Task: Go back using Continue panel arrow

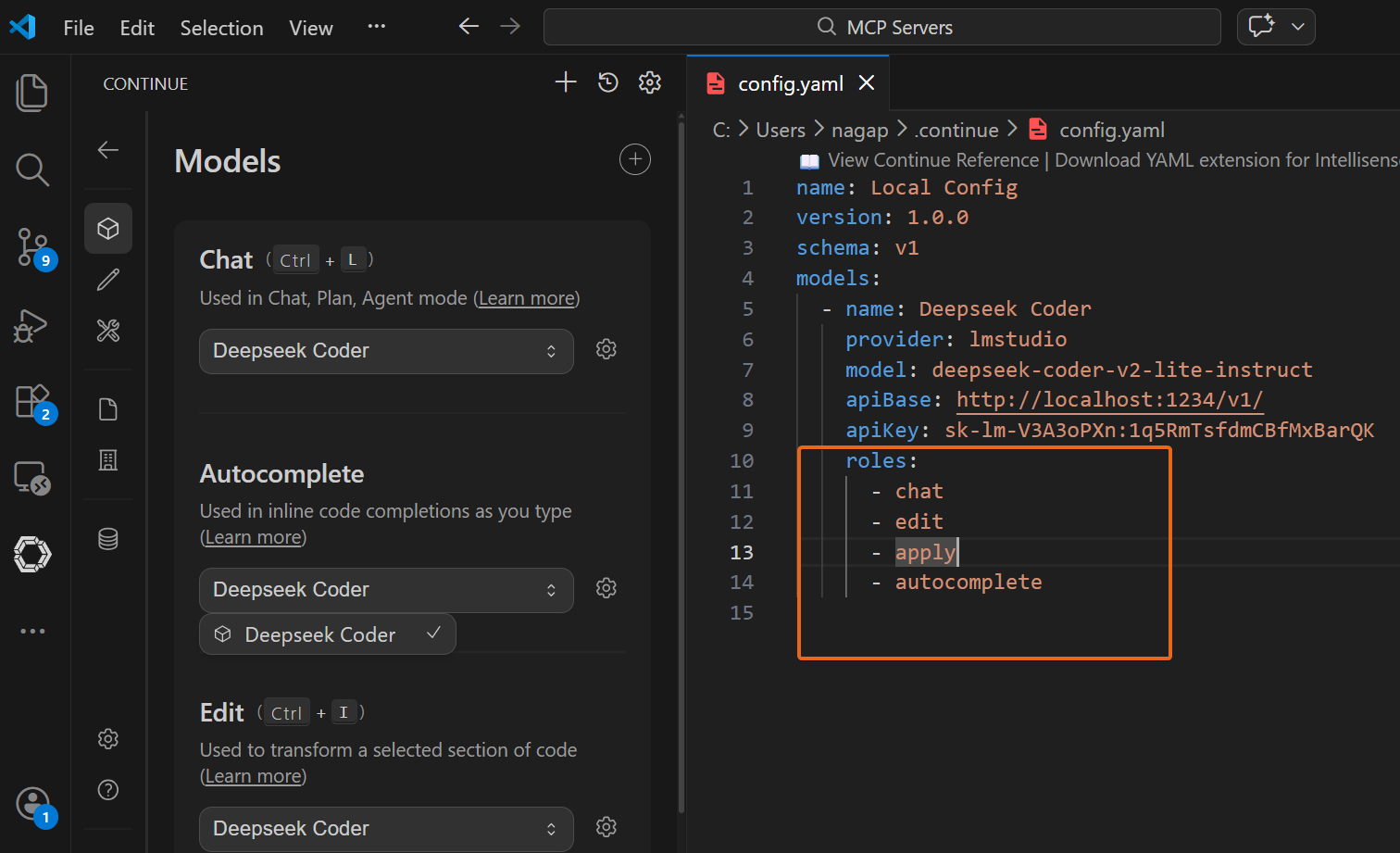Action: pos(108,150)
